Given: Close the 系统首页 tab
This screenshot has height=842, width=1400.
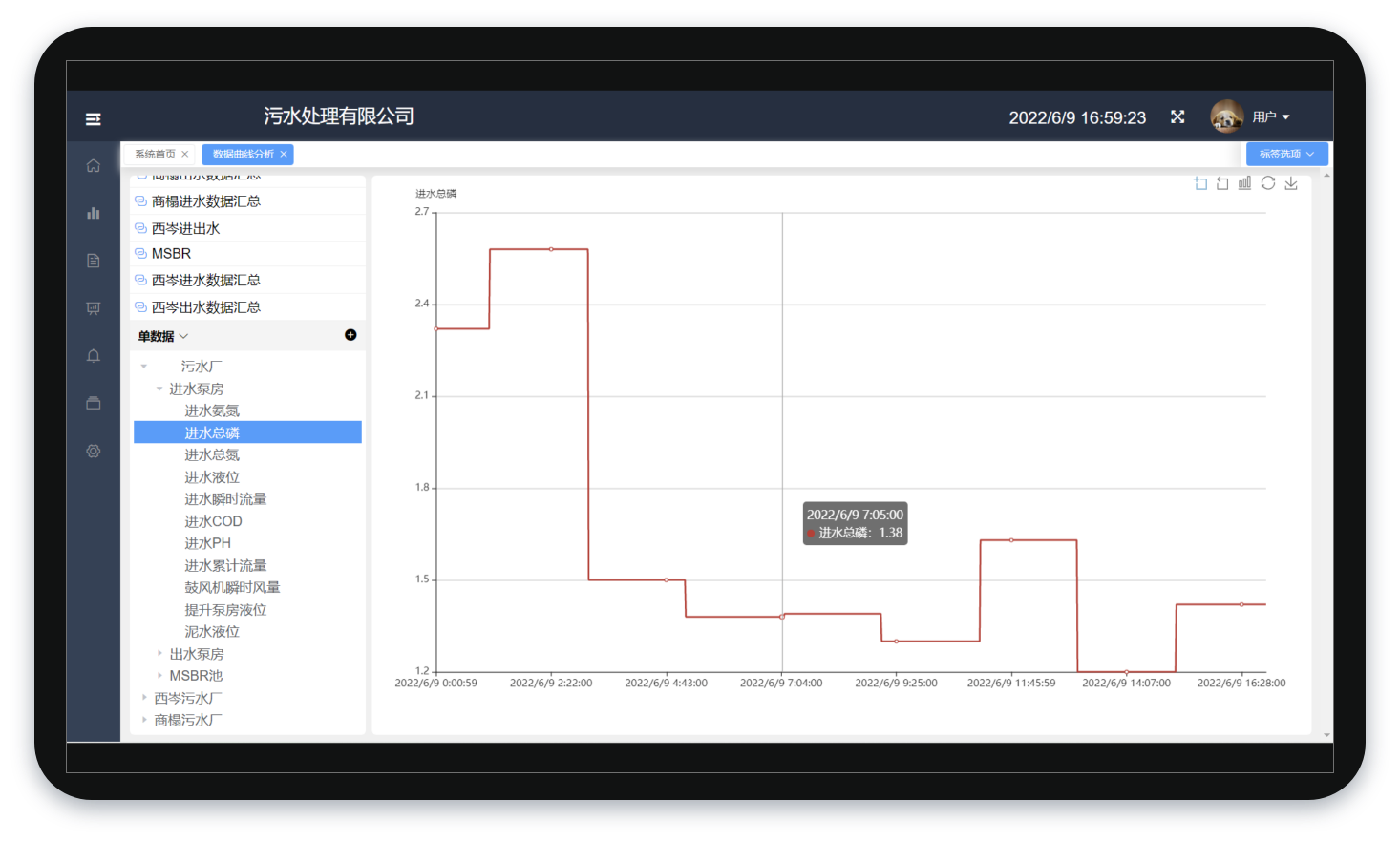Looking at the screenshot, I should click(185, 154).
